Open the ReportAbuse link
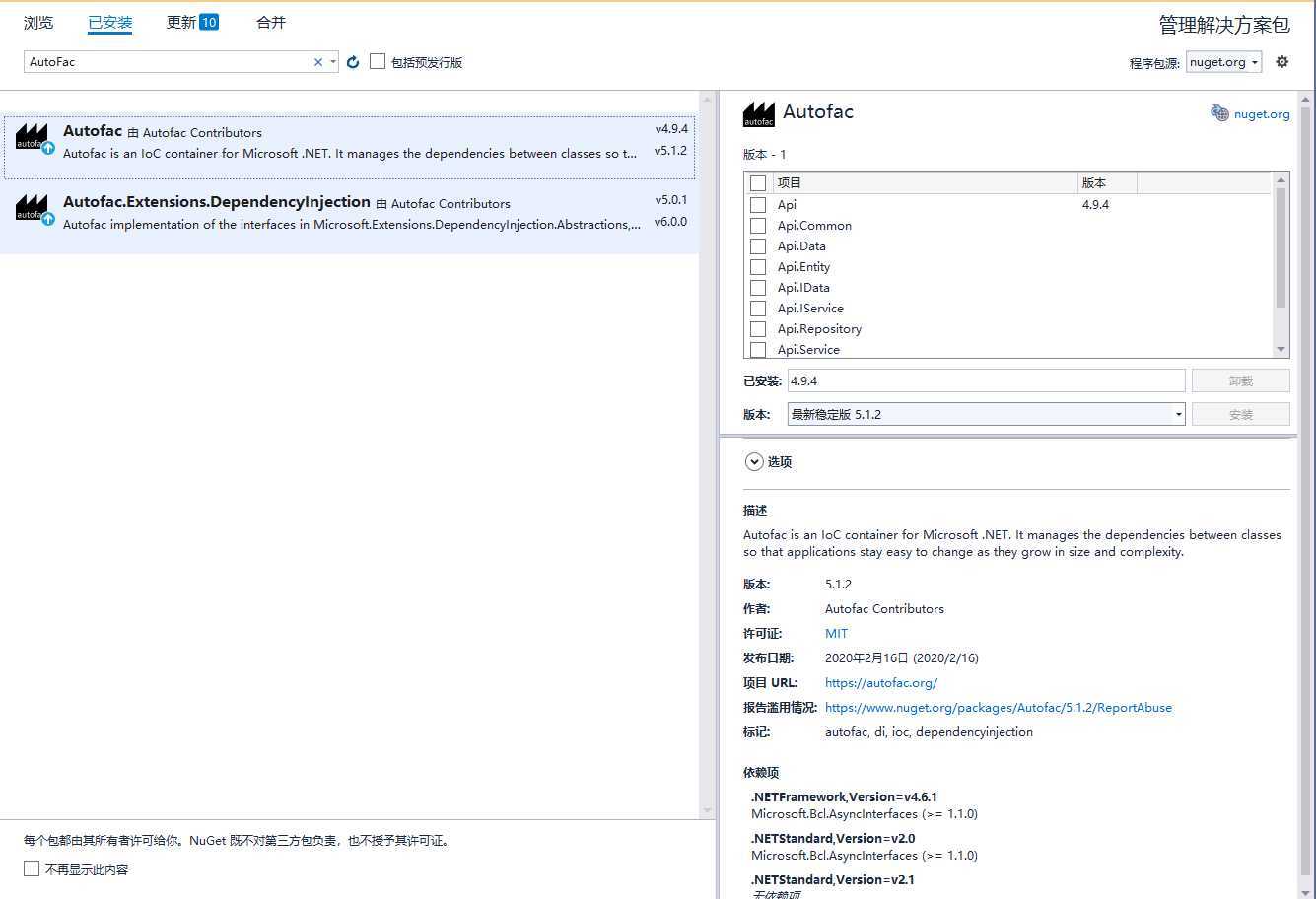Screen dimensions: 1316x899 (999, 708)
